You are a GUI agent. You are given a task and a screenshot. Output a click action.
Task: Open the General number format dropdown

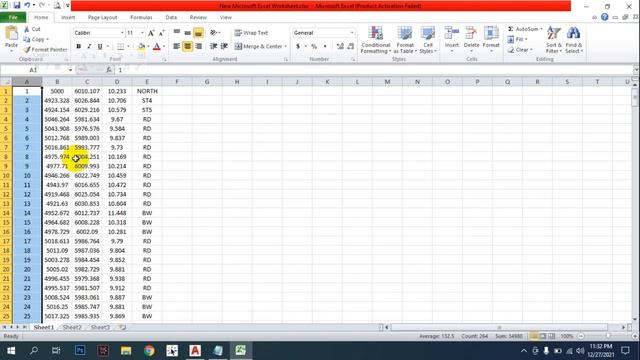tap(352, 33)
